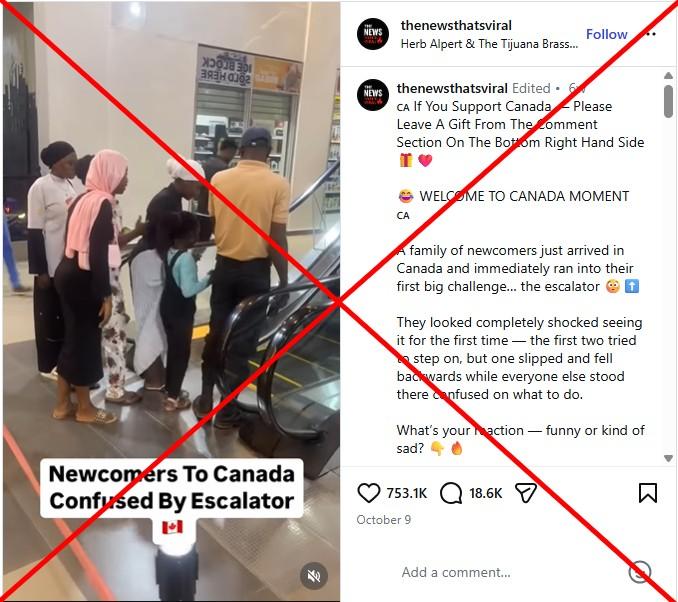Click the caption scrollbar thumb
678x602 pixels.
[668, 101]
